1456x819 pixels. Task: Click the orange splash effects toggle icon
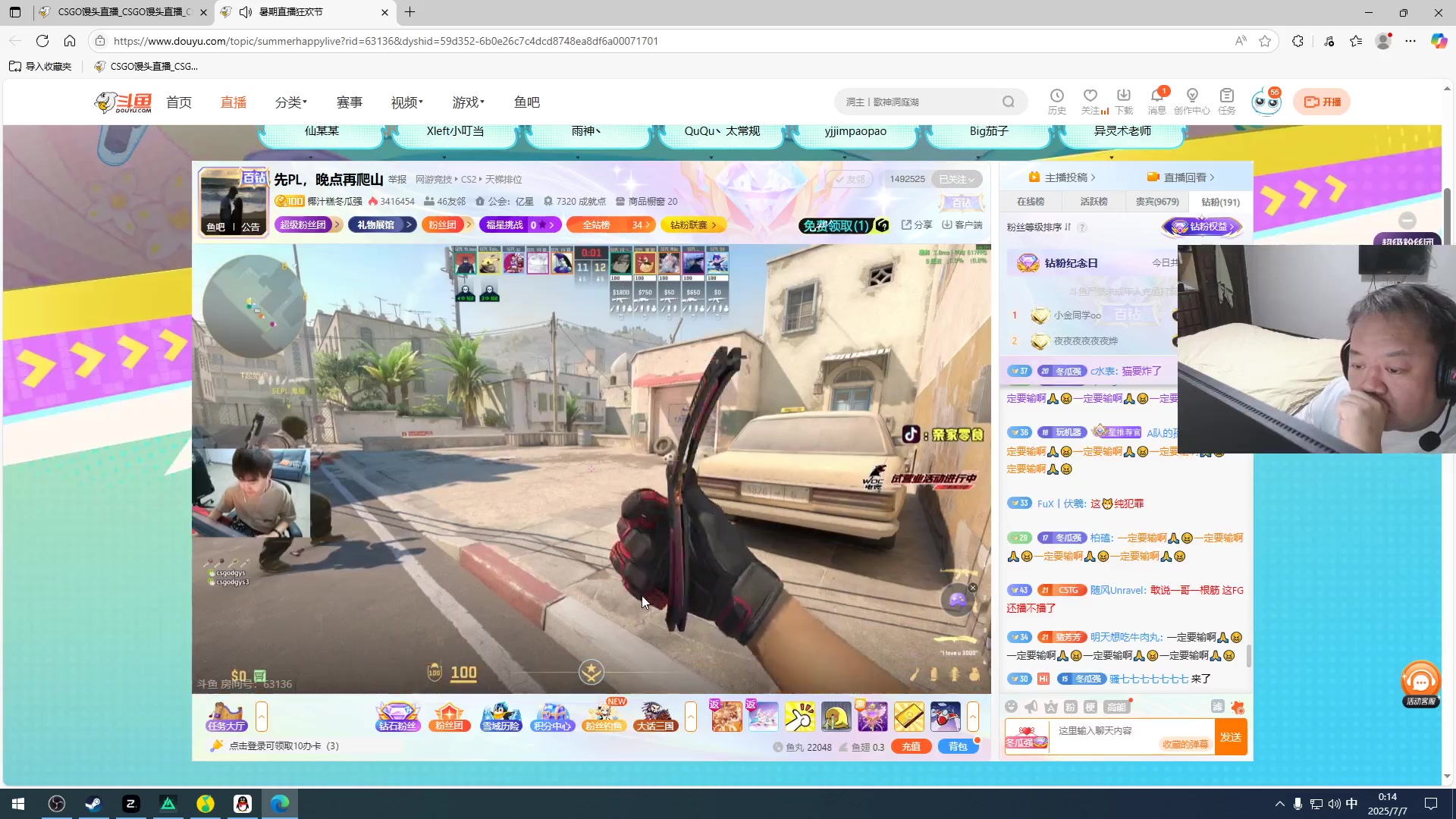[x=1238, y=707]
